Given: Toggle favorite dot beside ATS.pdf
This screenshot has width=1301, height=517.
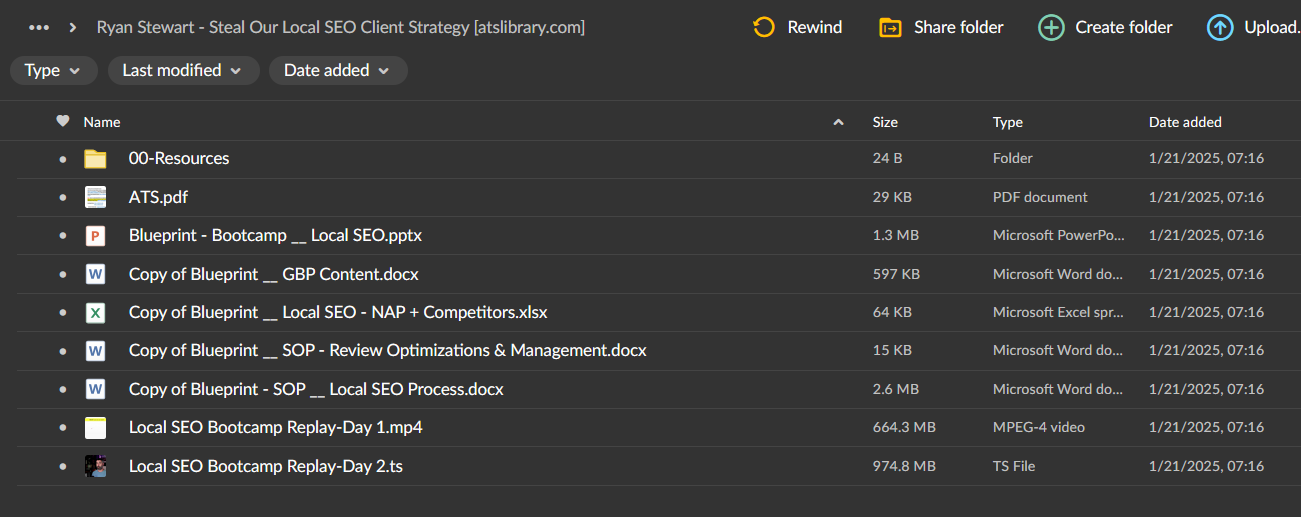Looking at the screenshot, I should (63, 198).
